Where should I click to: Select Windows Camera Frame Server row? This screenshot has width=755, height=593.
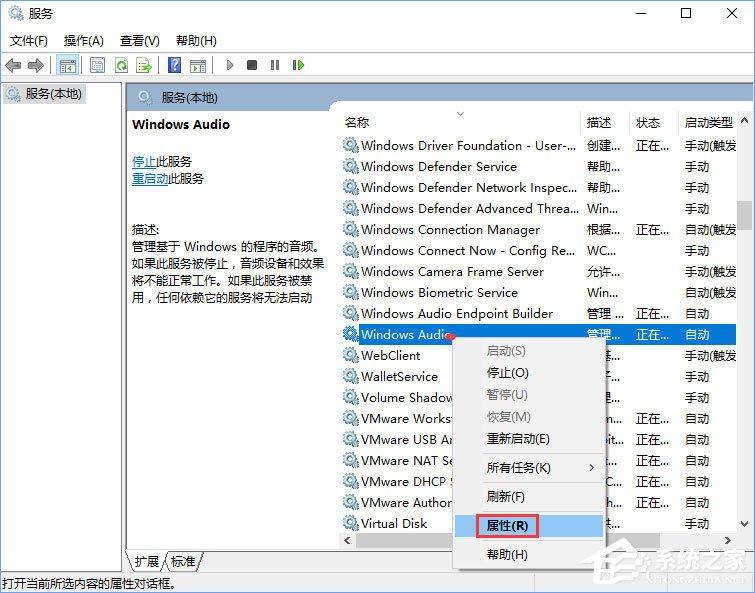coord(538,271)
